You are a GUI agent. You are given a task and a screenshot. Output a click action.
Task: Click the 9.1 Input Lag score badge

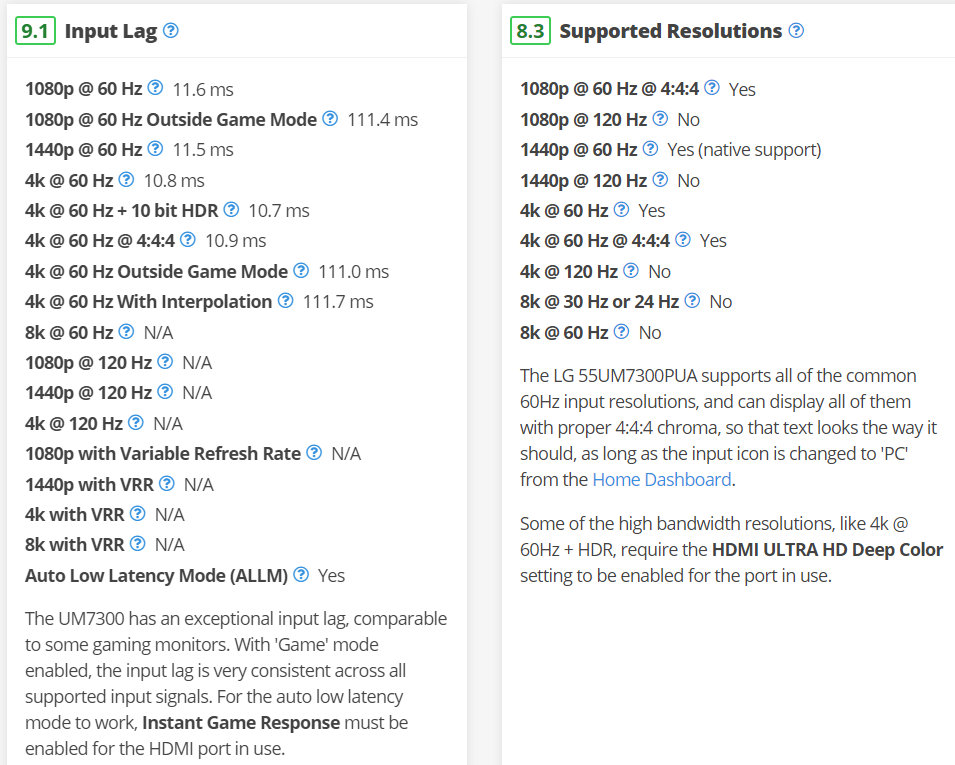tap(34, 31)
